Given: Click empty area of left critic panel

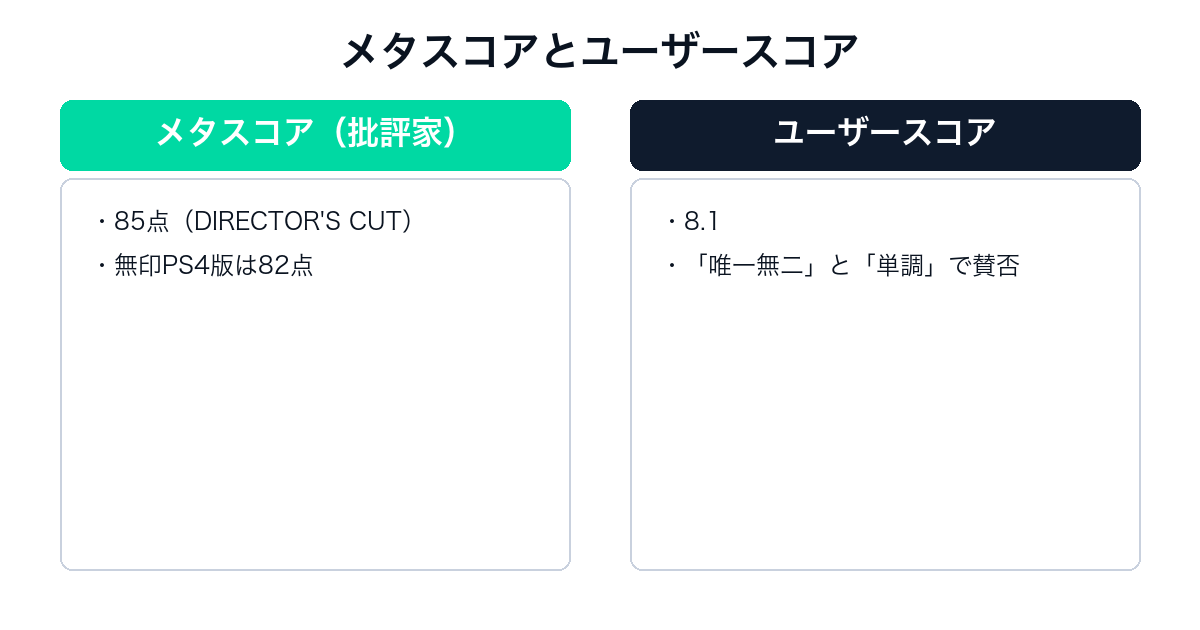Looking at the screenshot, I should 315,430.
